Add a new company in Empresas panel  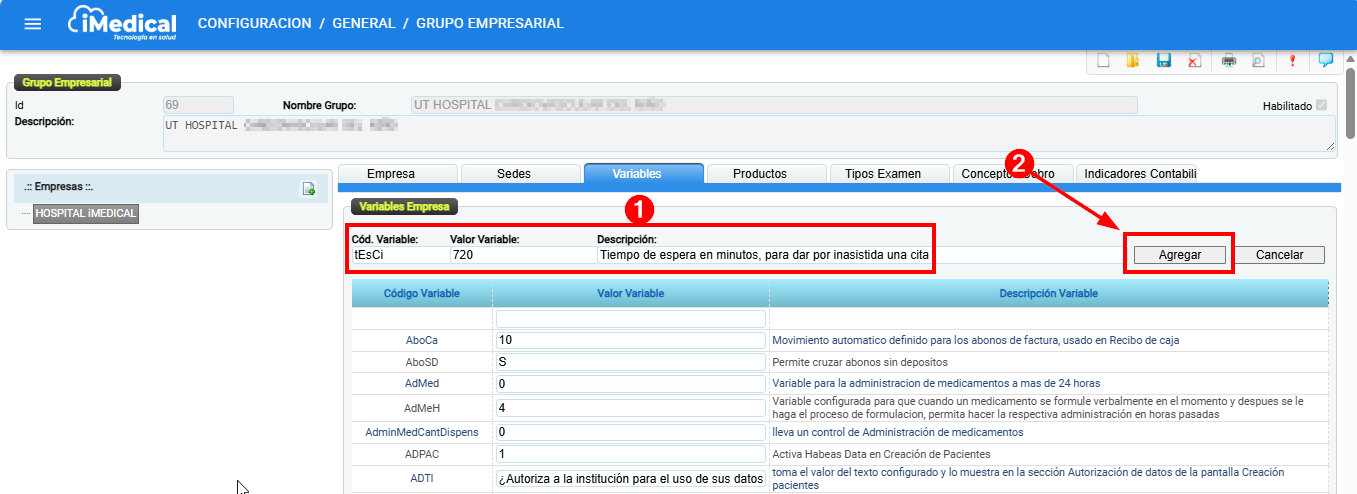coord(309,188)
